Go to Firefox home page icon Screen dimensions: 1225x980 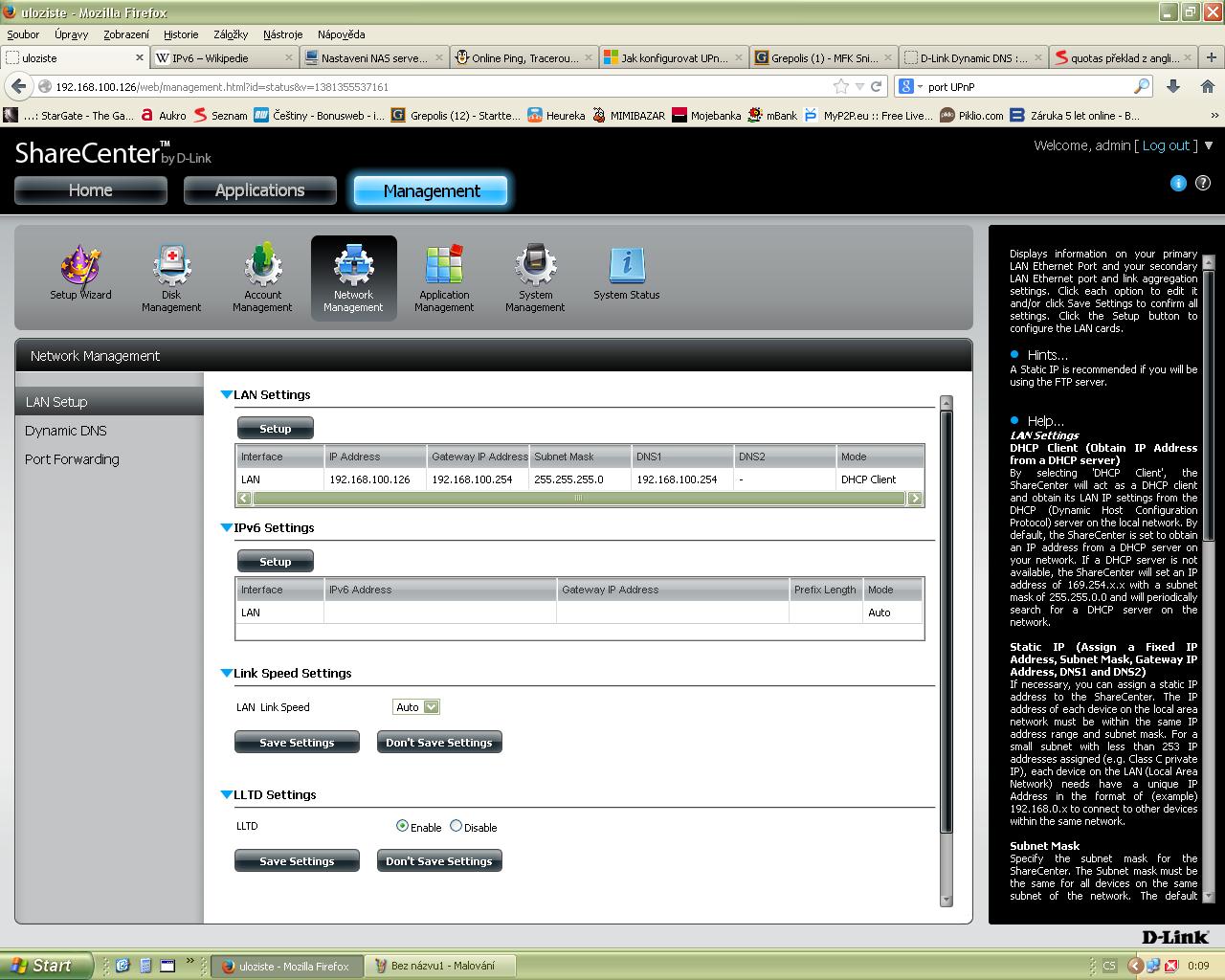[x=1207, y=86]
